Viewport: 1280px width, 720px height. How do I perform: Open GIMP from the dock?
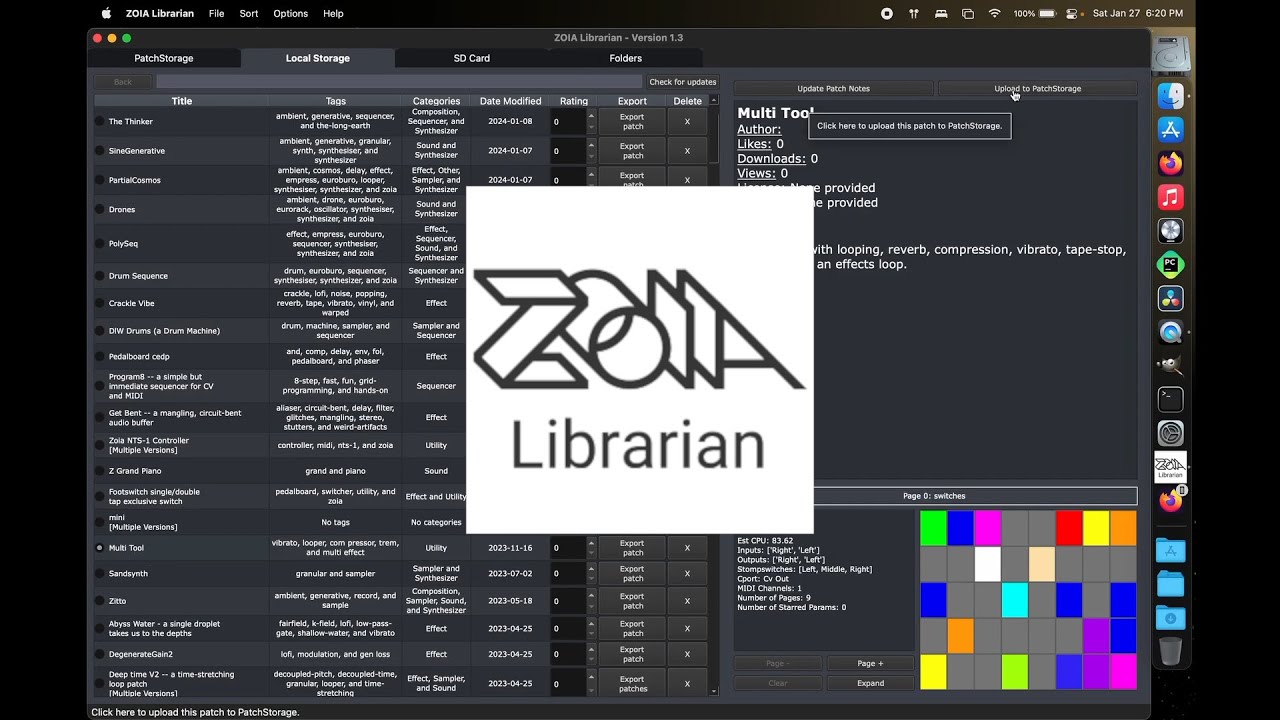(1170, 366)
